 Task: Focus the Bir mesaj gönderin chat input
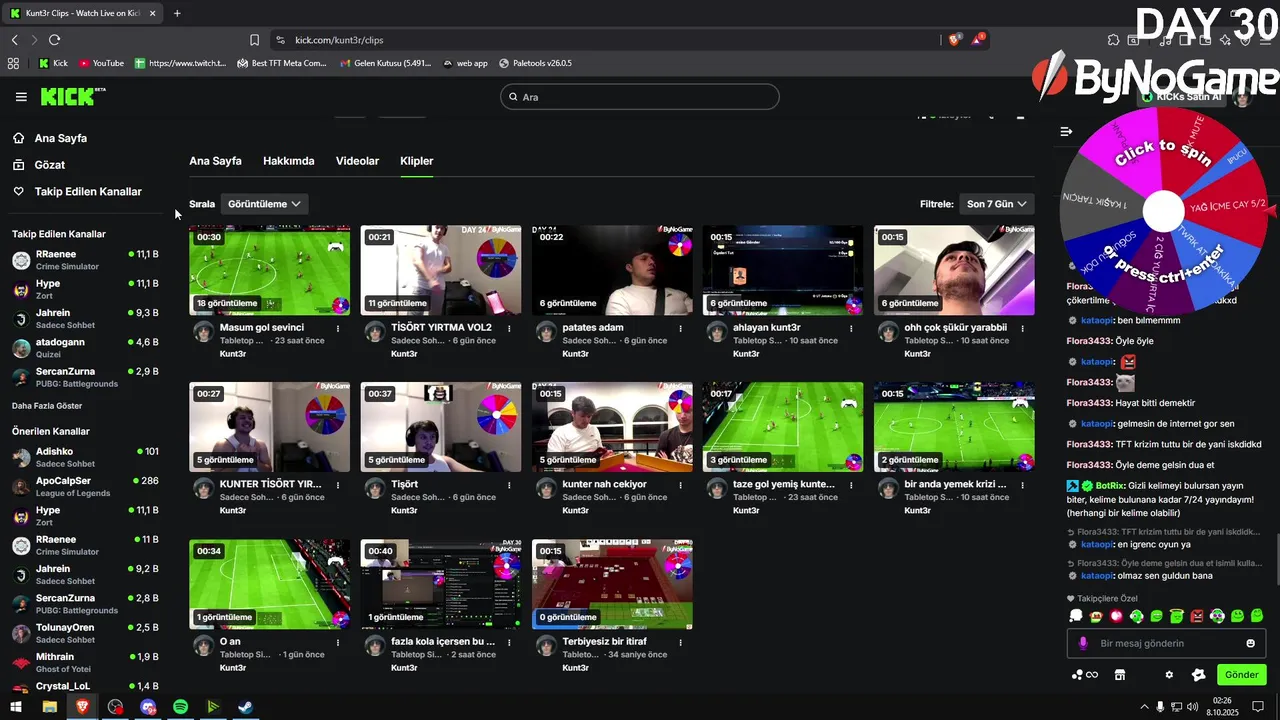point(1166,643)
